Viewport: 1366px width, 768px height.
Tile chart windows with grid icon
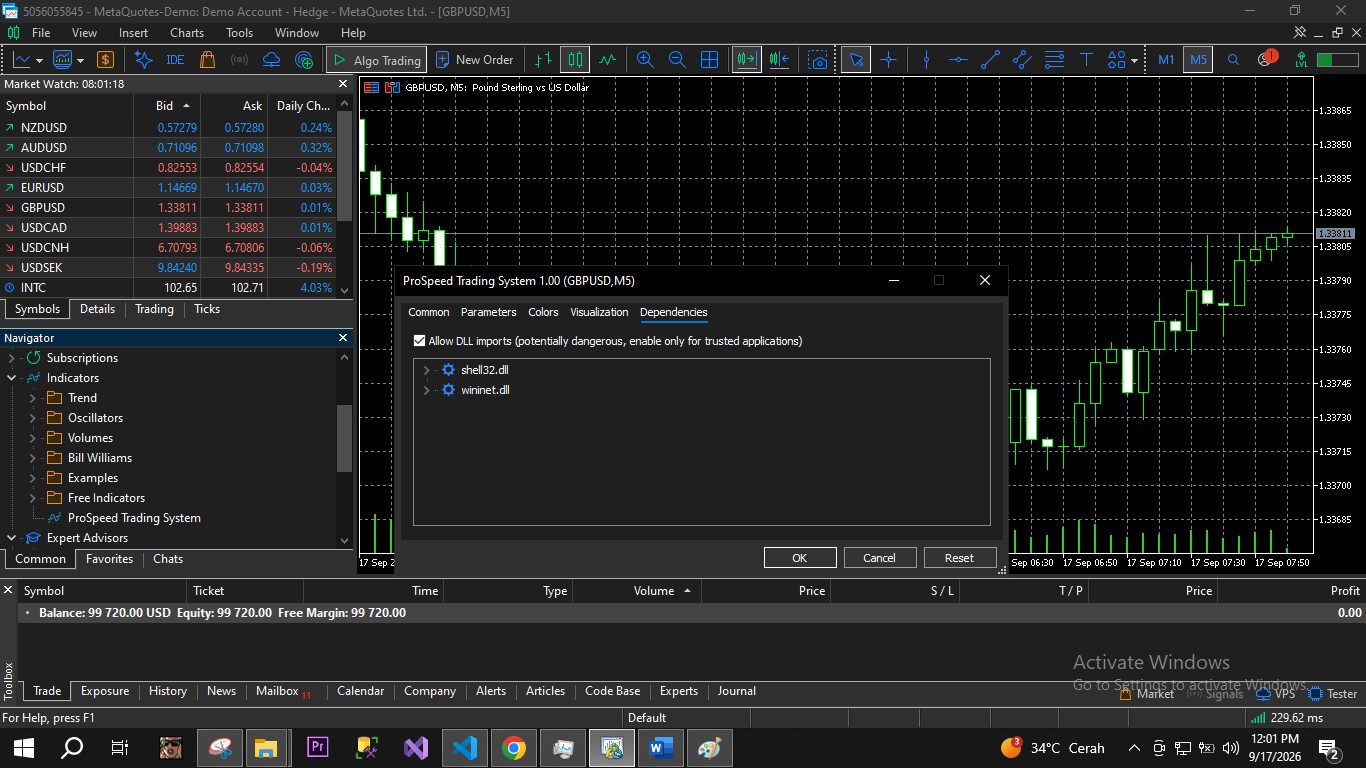click(x=709, y=60)
